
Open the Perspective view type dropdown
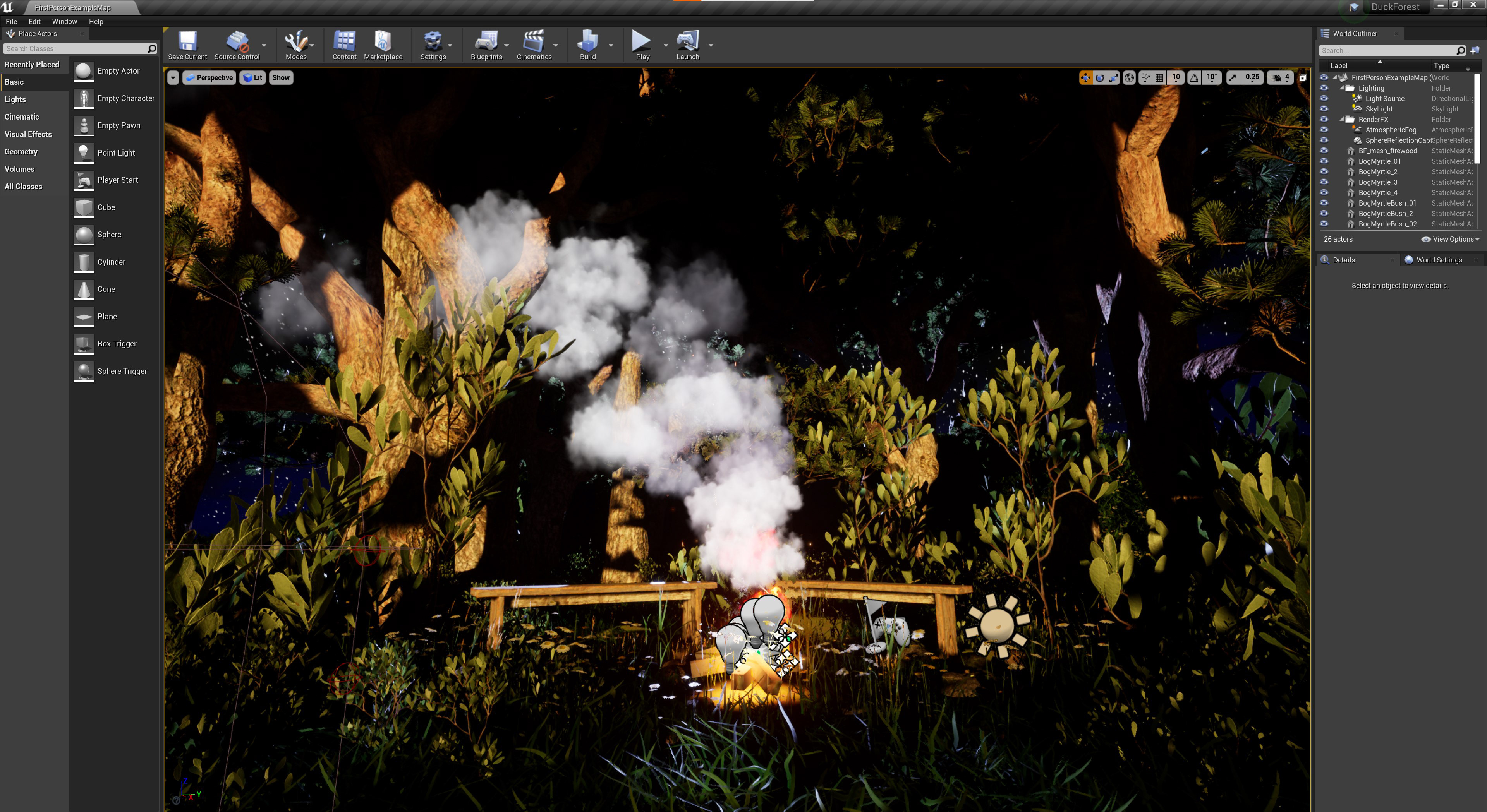click(209, 78)
